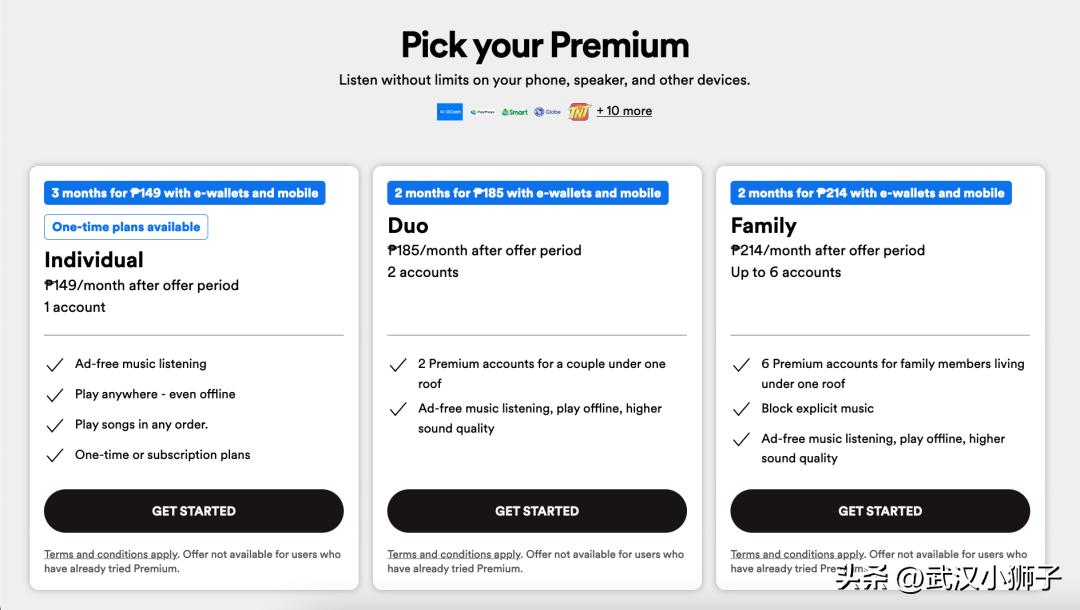The width and height of the screenshot is (1080, 610).
Task: Click checkmark next to "2 Premium accounts for a couple"
Action: click(398, 365)
